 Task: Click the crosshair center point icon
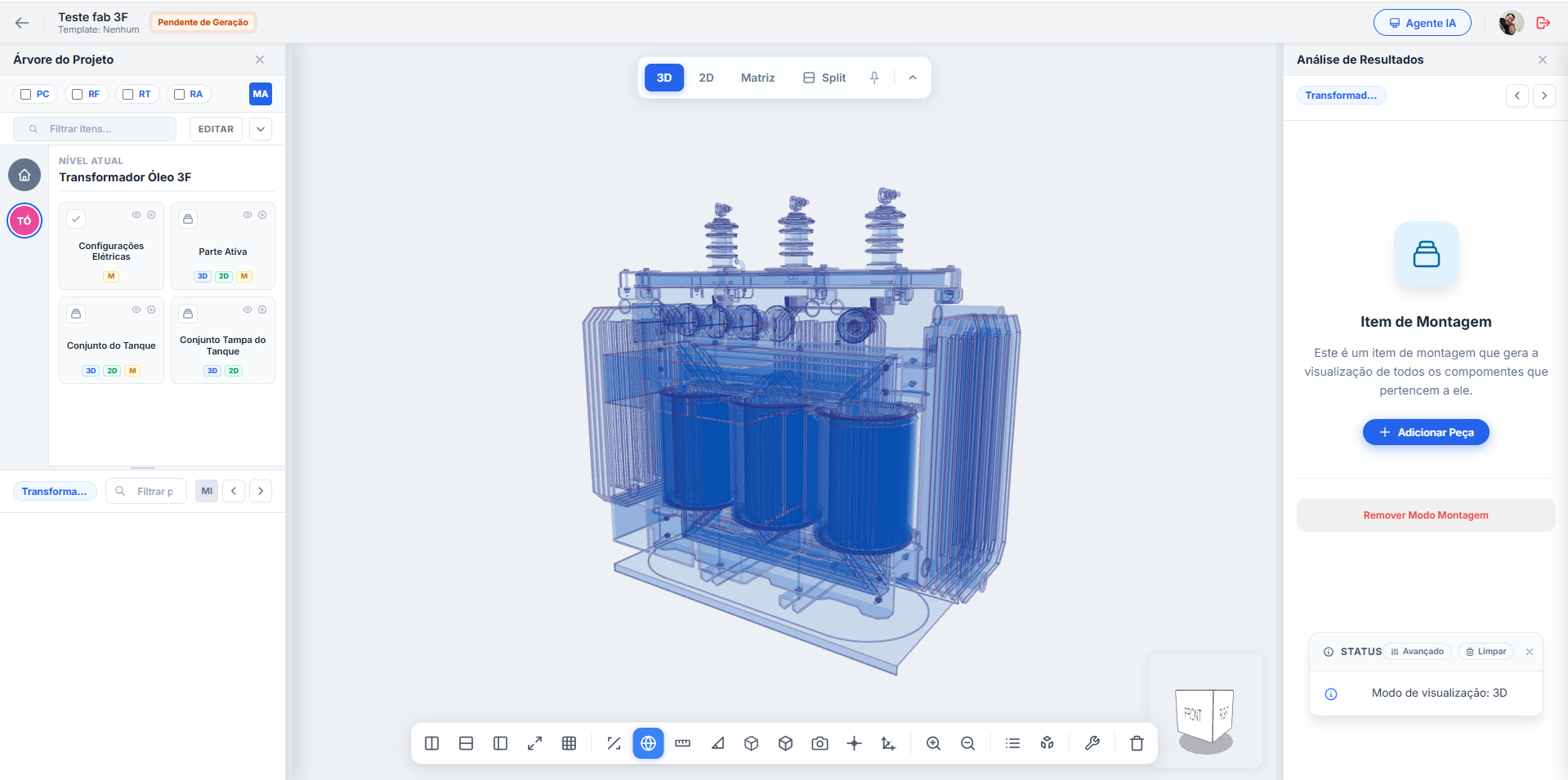click(854, 743)
